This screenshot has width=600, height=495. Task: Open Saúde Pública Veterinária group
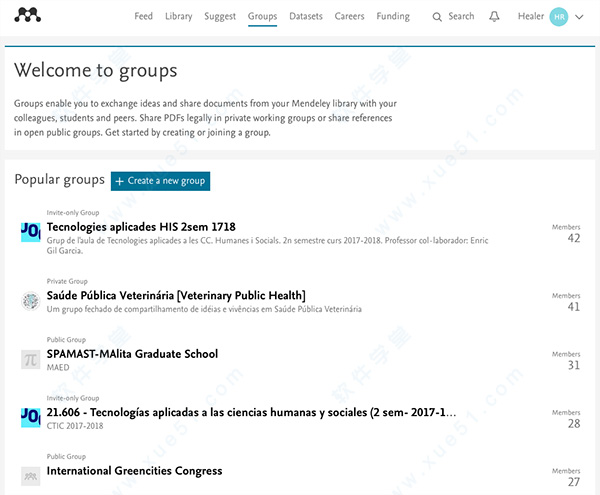tap(176, 295)
